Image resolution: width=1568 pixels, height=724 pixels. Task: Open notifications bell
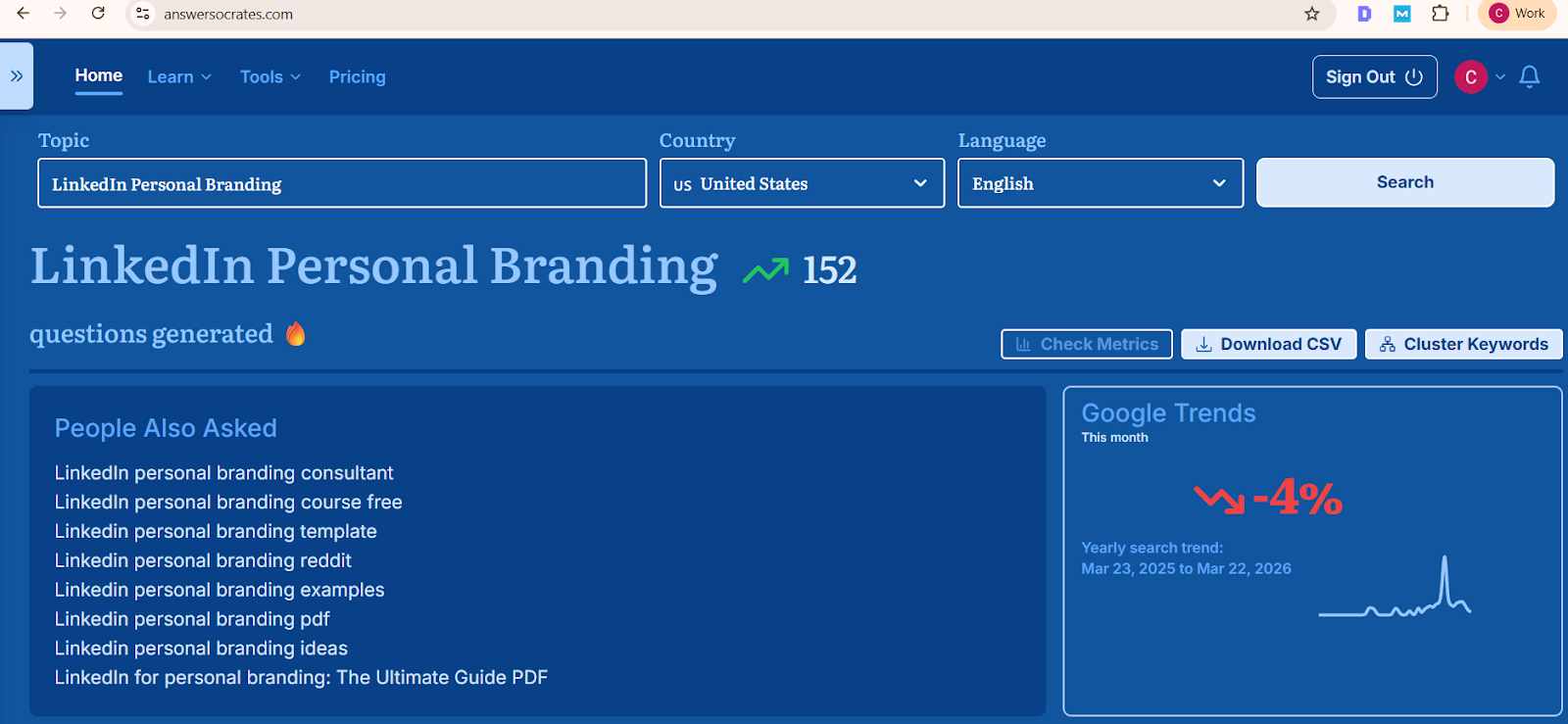[x=1530, y=76]
